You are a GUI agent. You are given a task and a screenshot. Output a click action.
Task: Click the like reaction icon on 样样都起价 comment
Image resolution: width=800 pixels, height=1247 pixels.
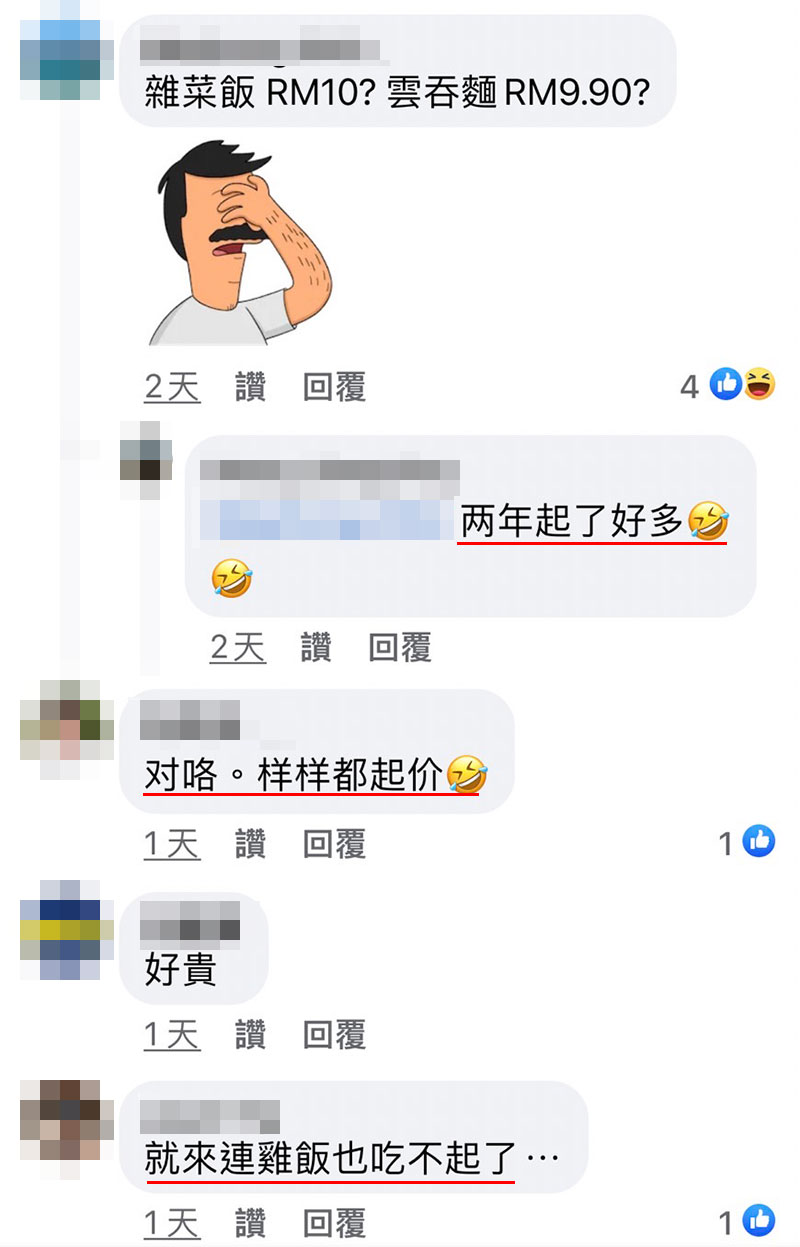click(x=760, y=842)
